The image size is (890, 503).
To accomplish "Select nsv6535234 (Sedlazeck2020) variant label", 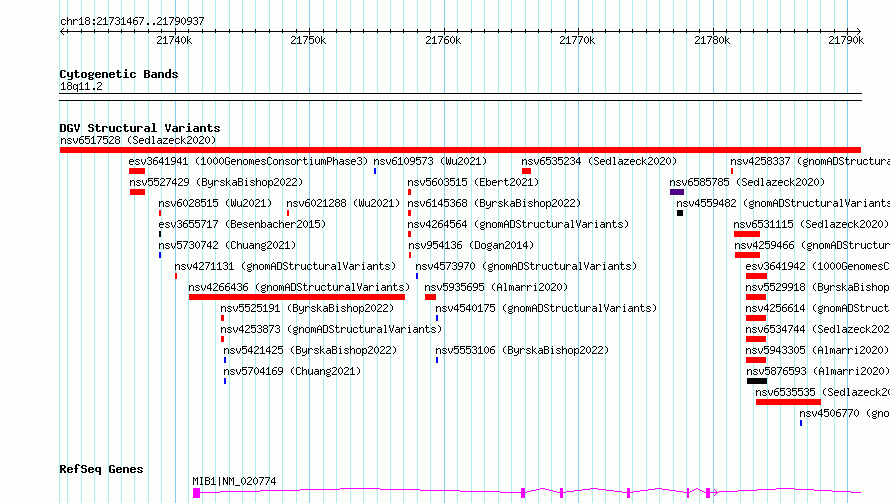I will click(x=599, y=161).
